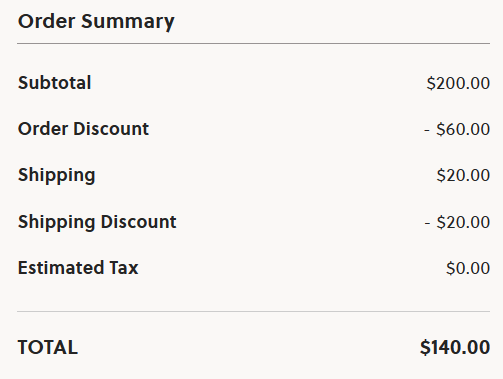The width and height of the screenshot is (503, 379).
Task: Click the Order Summary heading
Action: 96,22
